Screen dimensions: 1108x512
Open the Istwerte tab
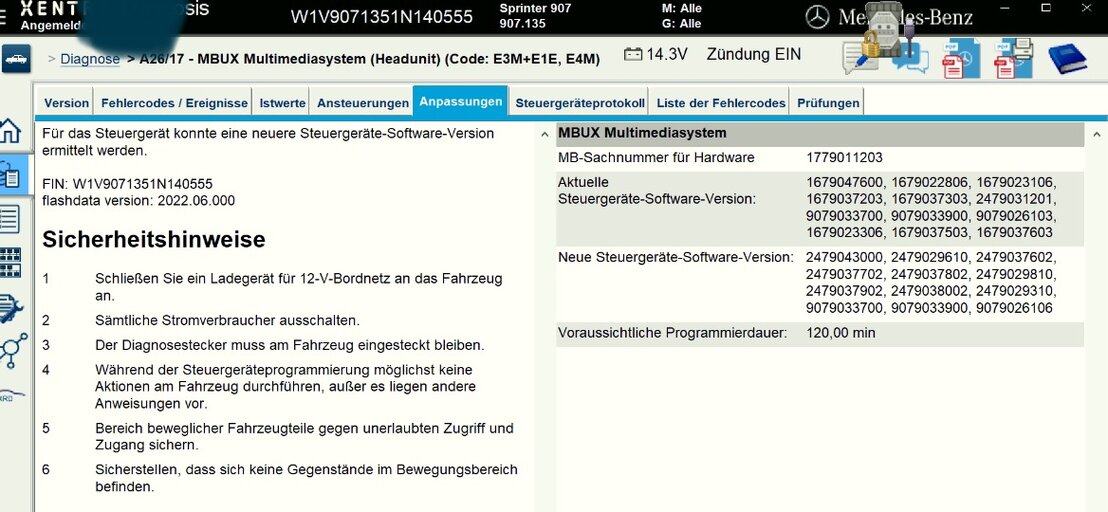[x=283, y=103]
